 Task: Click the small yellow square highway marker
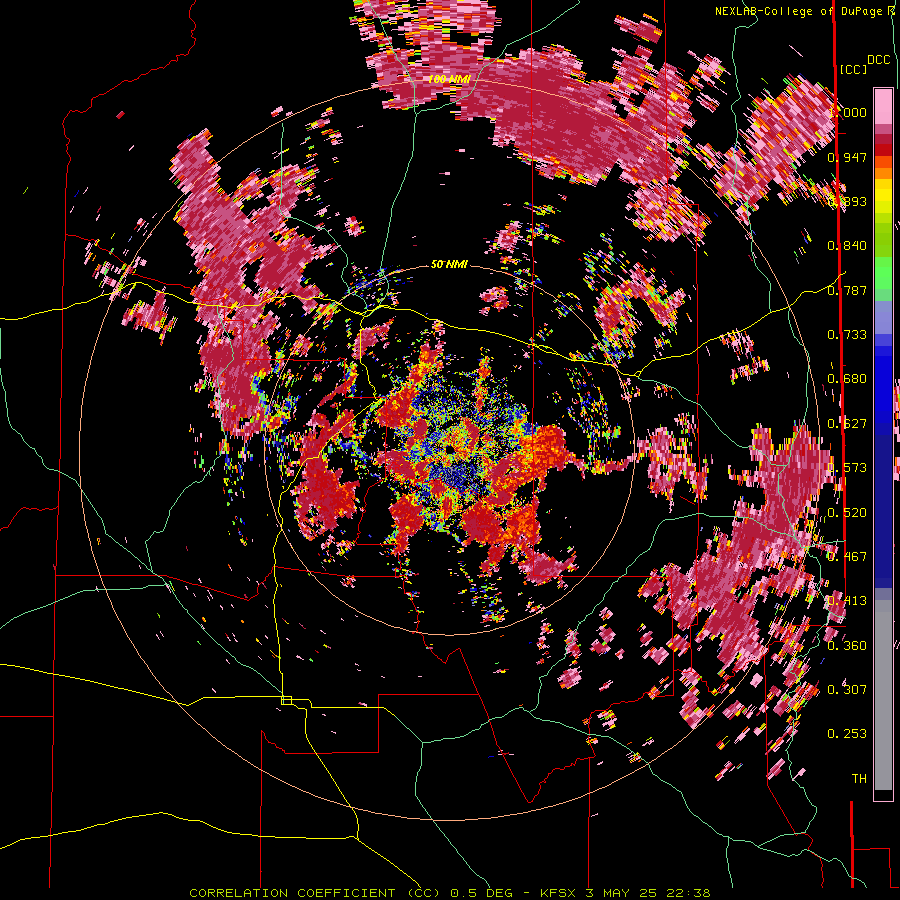pos(286,700)
